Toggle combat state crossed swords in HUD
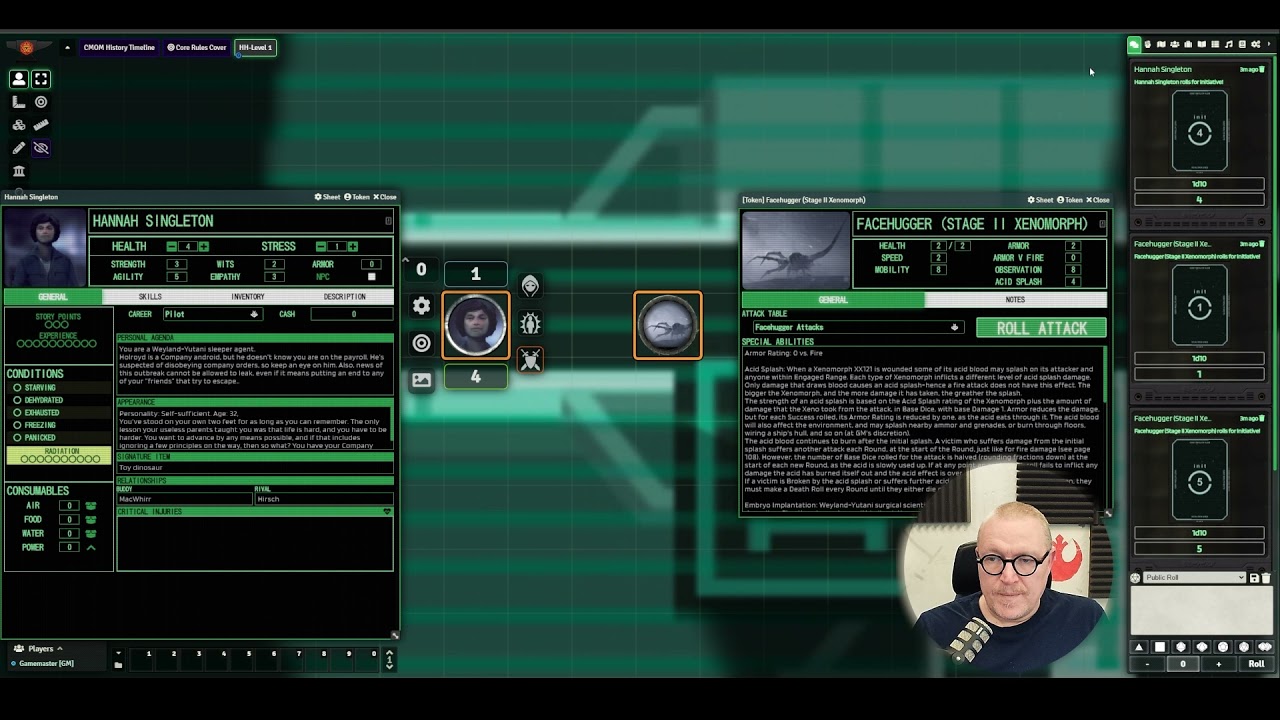 (531, 360)
